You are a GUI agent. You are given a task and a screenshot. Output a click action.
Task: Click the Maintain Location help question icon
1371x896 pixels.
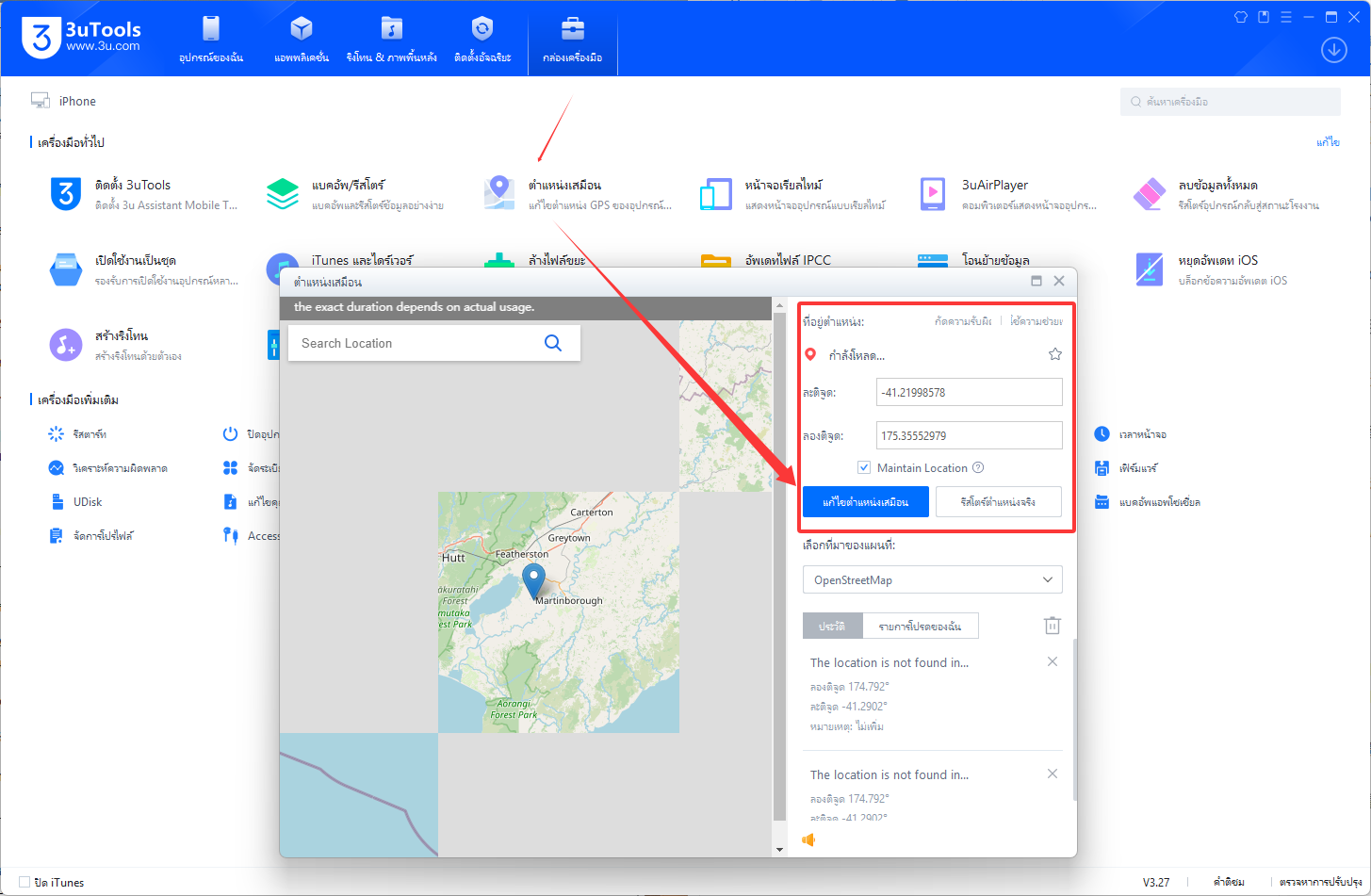(x=978, y=468)
